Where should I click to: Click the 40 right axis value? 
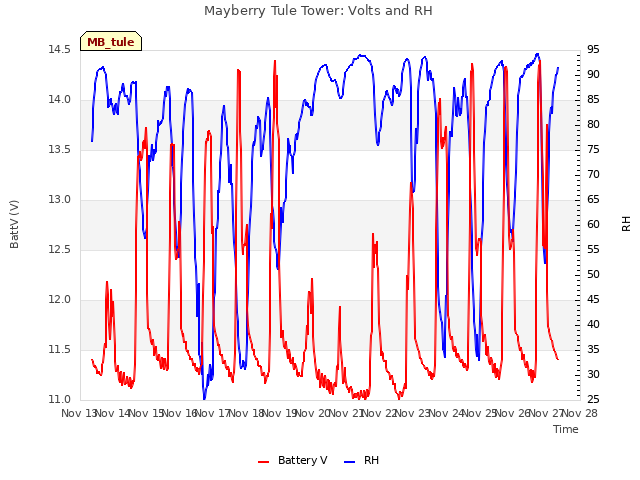pyautogui.click(x=593, y=324)
